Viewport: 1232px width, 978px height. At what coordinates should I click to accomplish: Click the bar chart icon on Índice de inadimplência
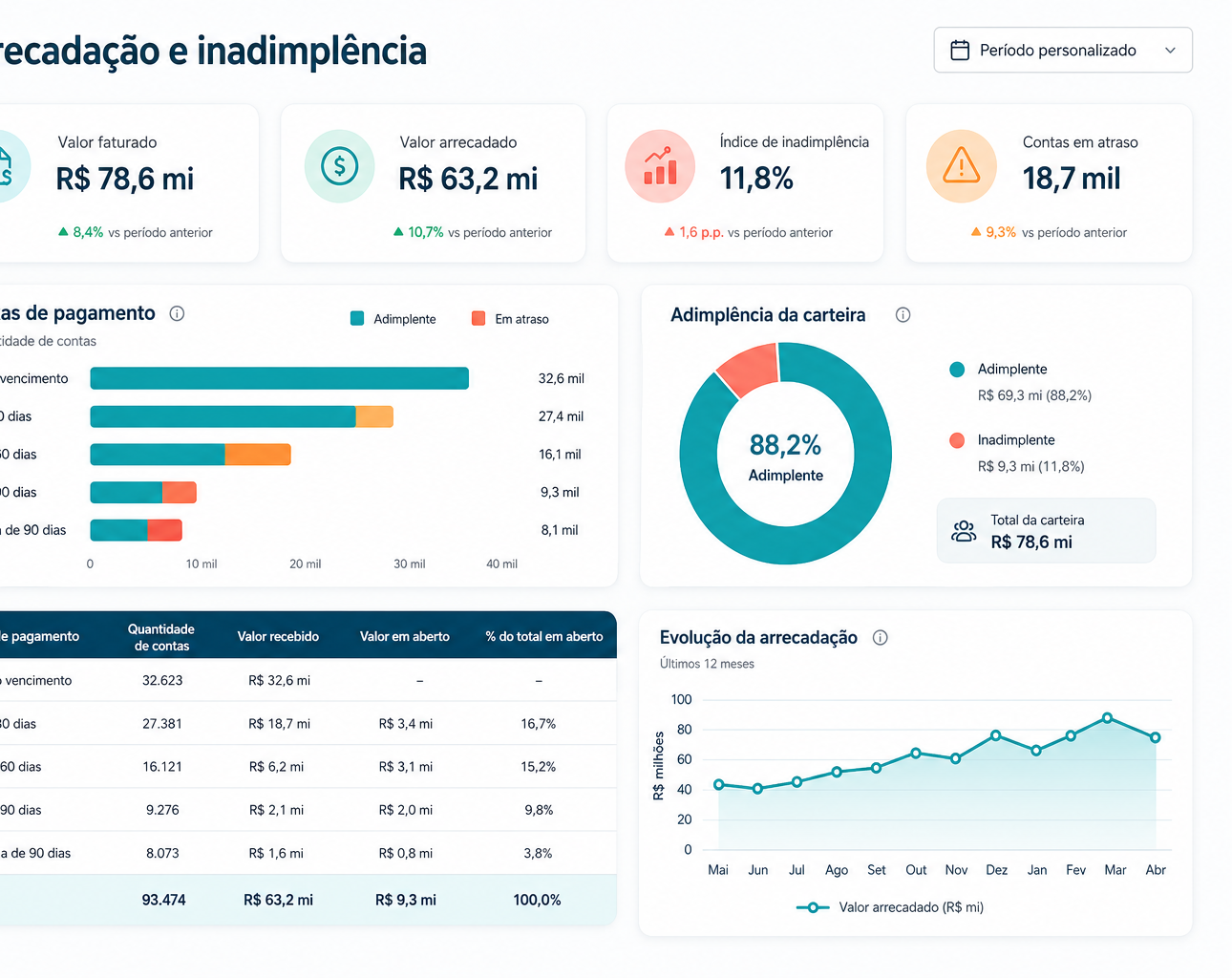(x=660, y=166)
